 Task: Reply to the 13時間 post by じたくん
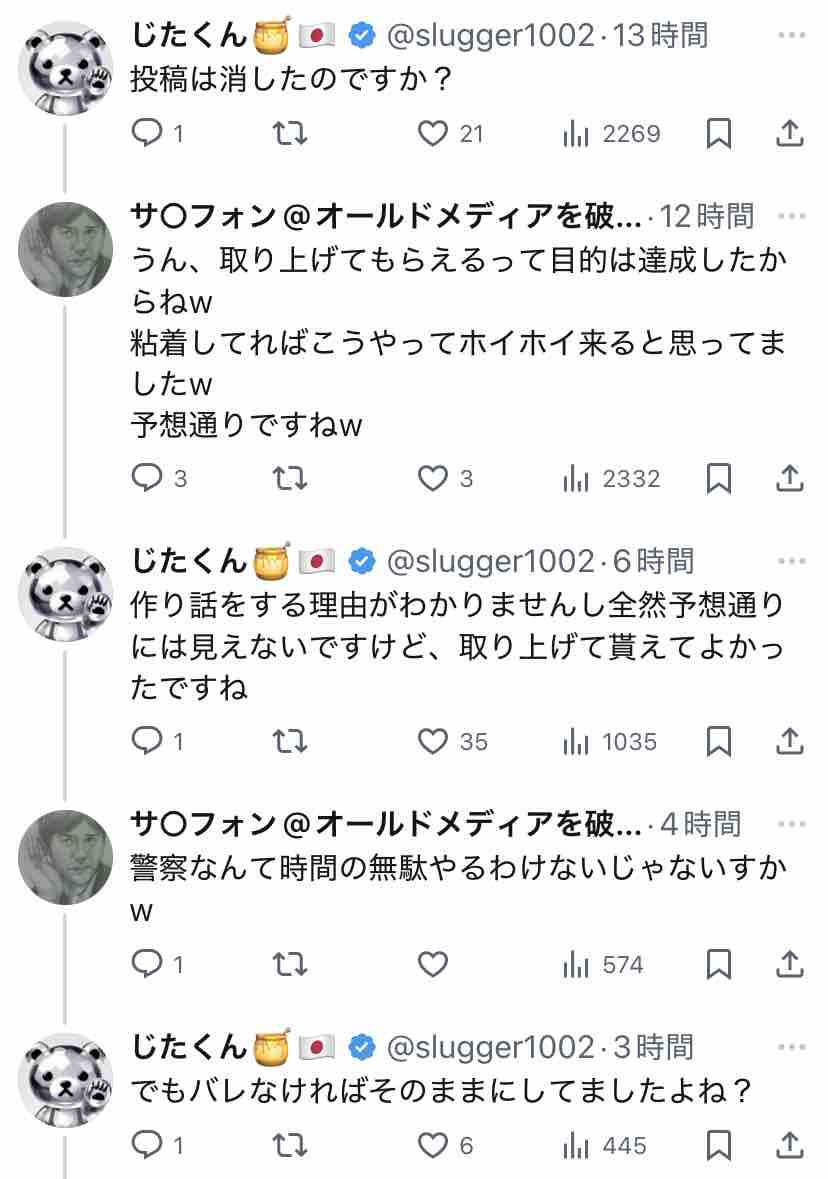(147, 133)
